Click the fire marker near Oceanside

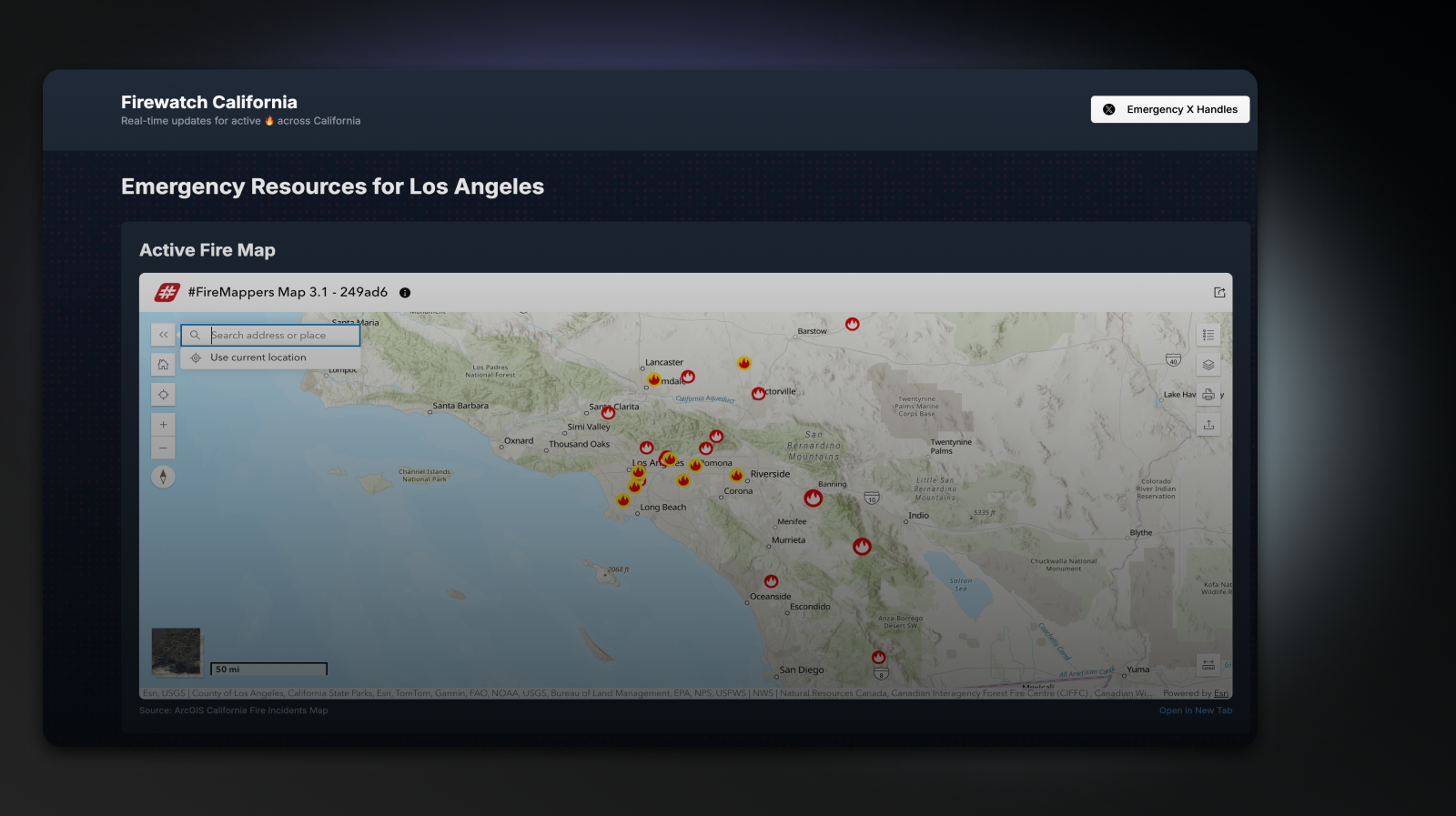point(771,581)
